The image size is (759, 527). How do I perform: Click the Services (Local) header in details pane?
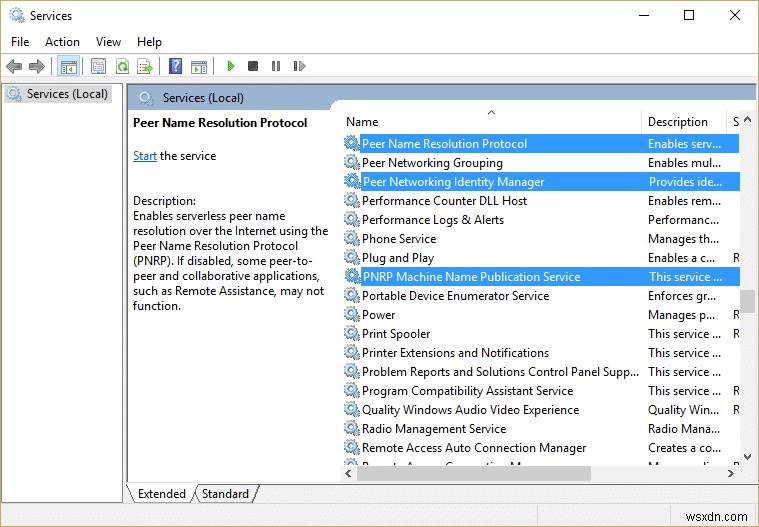click(x=203, y=98)
